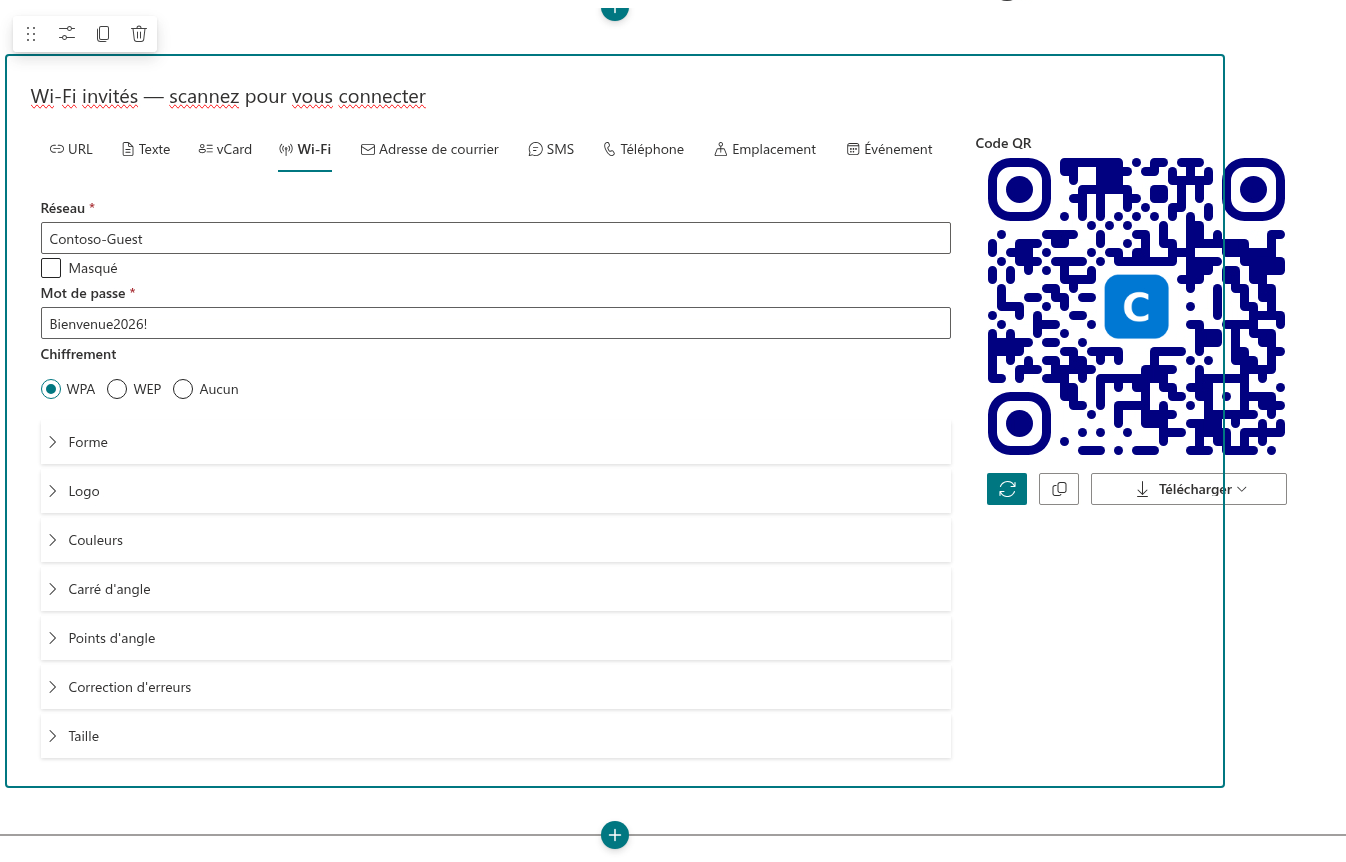Open the Couleurs section

pos(496,540)
